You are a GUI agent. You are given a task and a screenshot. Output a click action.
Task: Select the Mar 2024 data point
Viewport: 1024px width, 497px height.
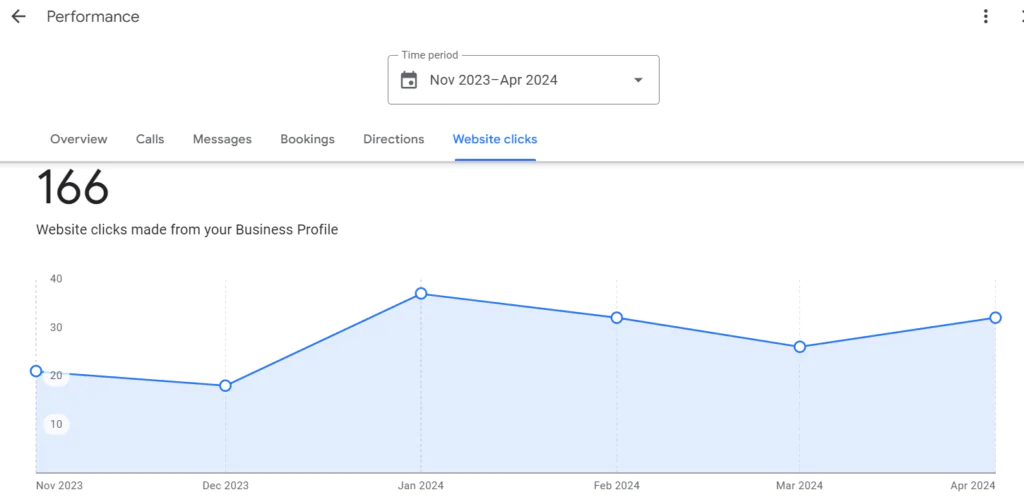(800, 347)
